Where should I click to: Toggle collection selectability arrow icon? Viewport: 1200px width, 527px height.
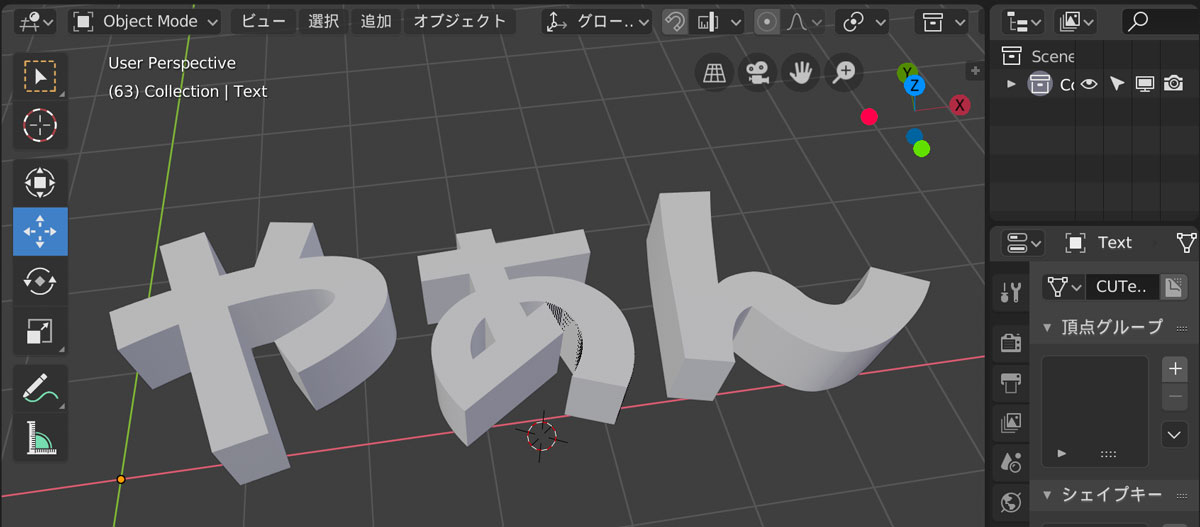tap(1117, 84)
